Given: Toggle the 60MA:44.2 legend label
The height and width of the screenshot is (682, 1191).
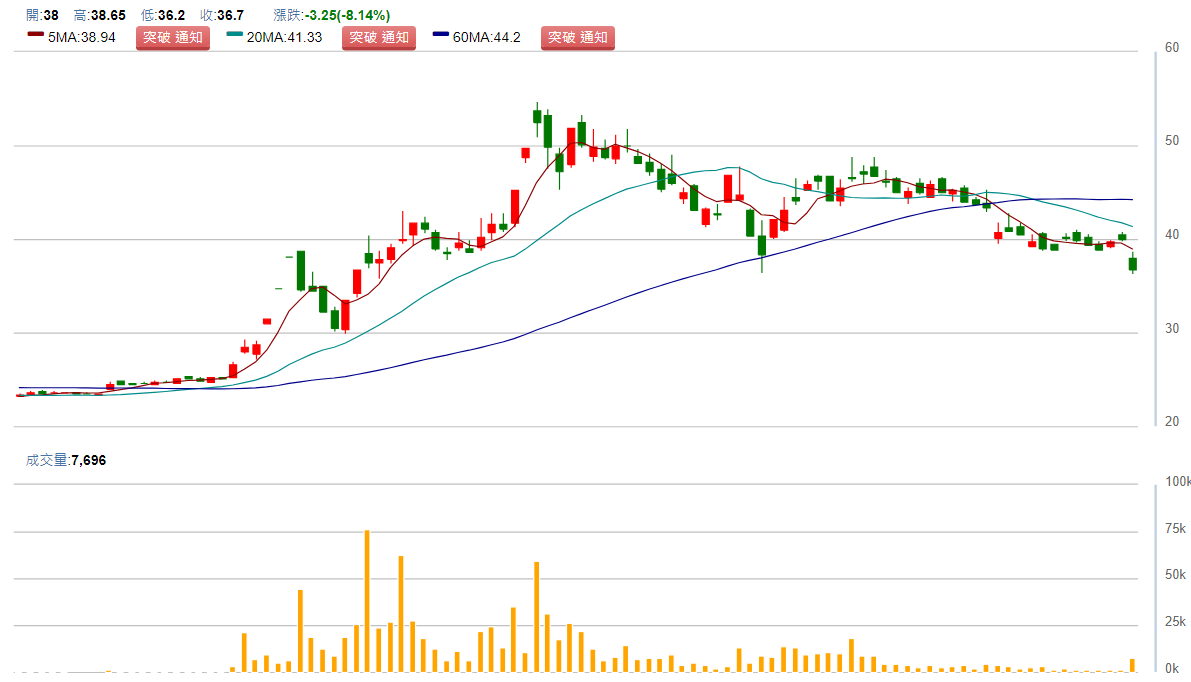Looking at the screenshot, I should [x=487, y=38].
